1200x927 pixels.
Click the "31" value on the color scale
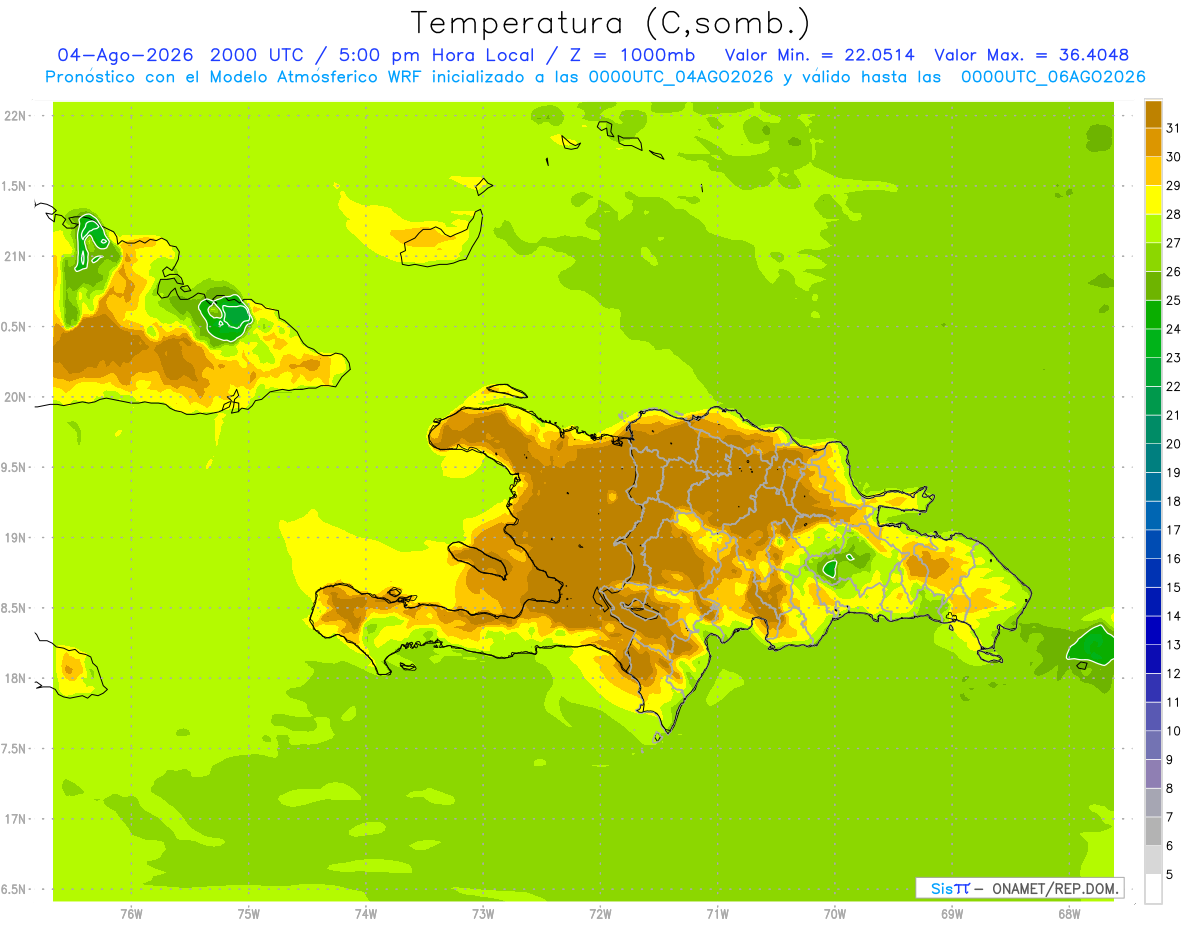1173,128
